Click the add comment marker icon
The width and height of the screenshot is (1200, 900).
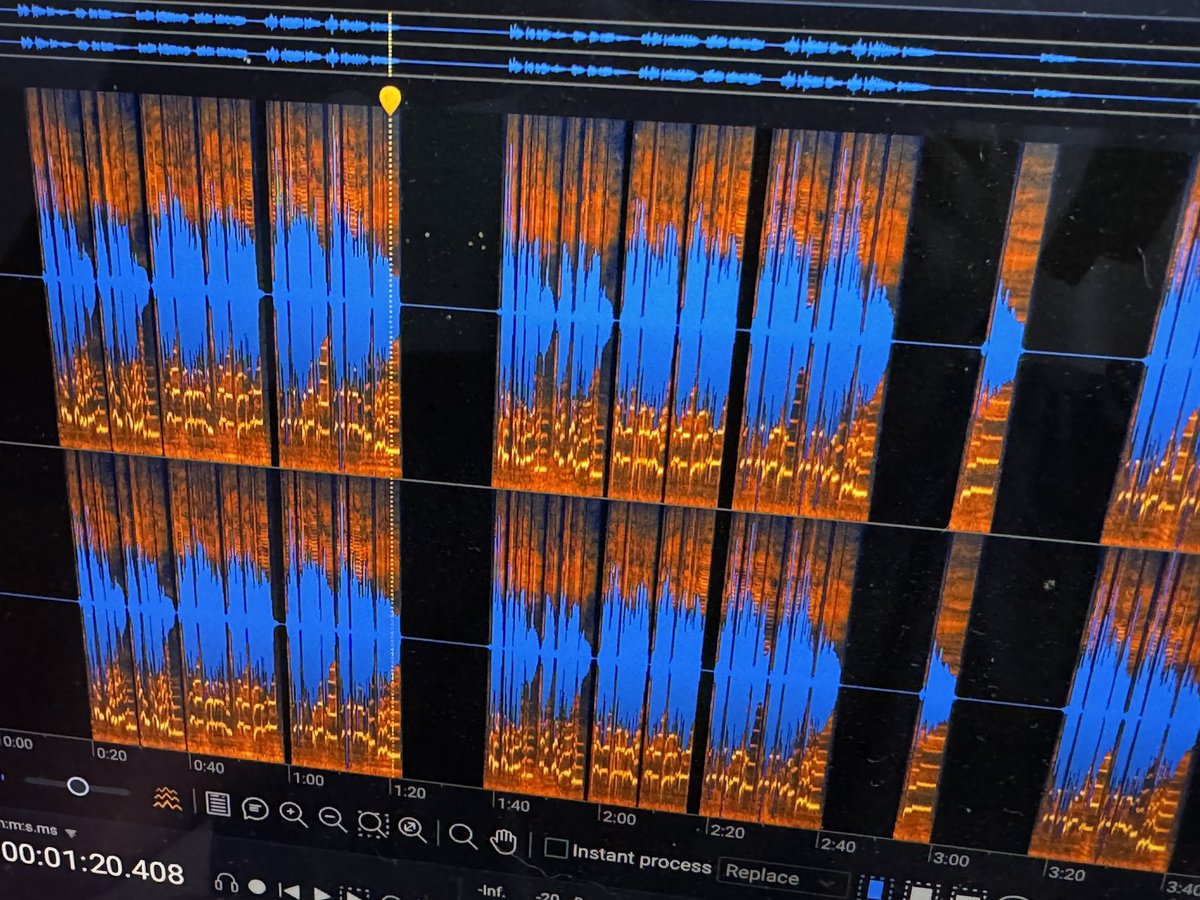click(255, 808)
